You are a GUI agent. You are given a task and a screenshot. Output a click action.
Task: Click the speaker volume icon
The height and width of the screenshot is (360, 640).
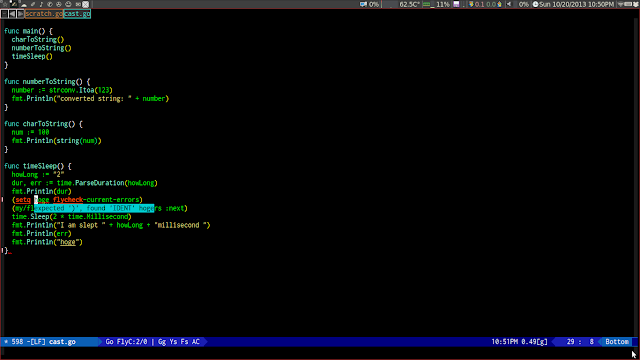point(509,4)
